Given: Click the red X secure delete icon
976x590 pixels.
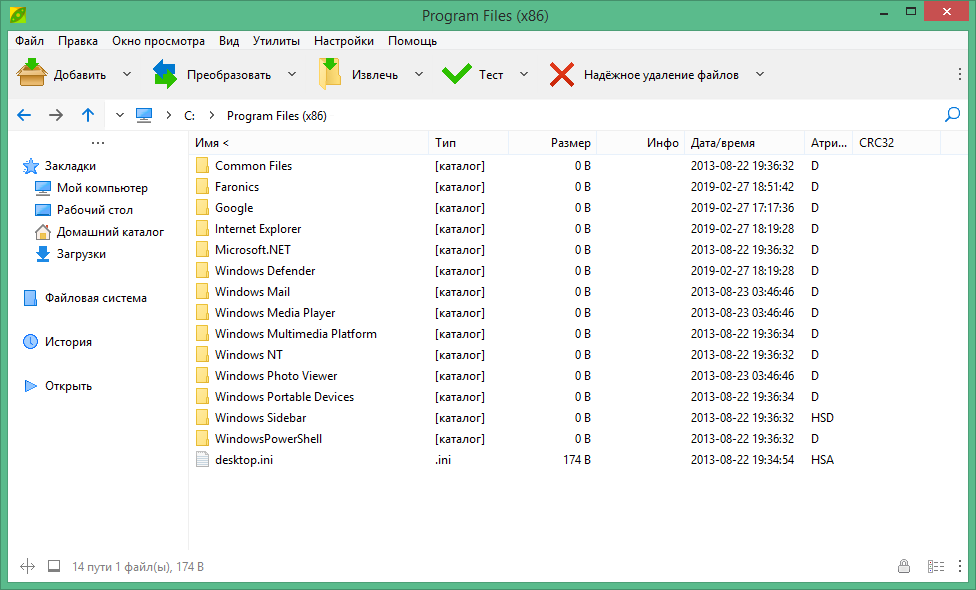Looking at the screenshot, I should pyautogui.click(x=562, y=74).
